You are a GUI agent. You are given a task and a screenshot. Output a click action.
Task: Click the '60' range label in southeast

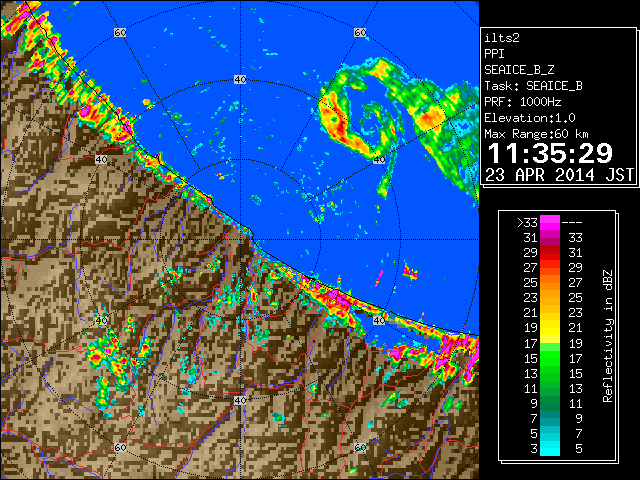click(360, 447)
